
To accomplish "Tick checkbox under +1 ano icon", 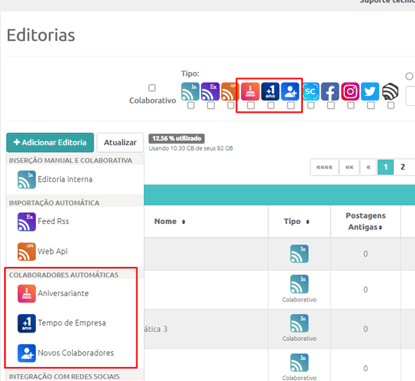I will (x=271, y=105).
